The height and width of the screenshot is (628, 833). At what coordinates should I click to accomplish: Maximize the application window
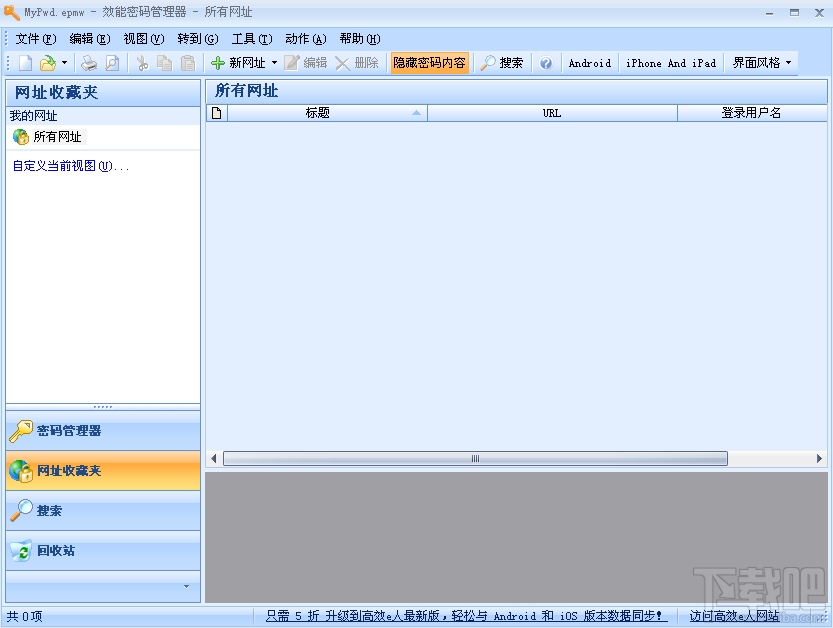click(x=794, y=13)
